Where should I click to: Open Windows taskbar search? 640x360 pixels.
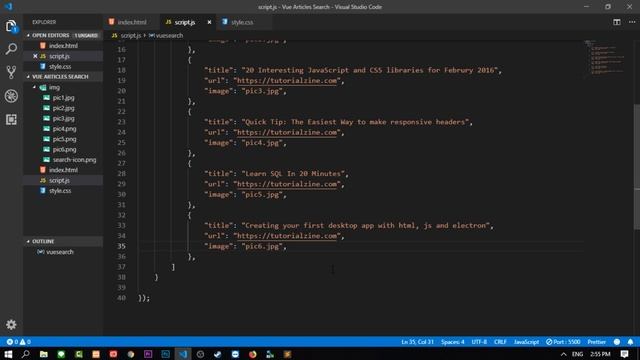[25, 354]
